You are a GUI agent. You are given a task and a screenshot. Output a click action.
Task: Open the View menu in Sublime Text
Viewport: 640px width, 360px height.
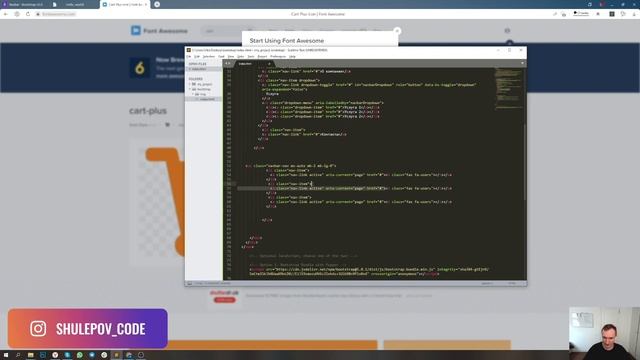(231, 56)
